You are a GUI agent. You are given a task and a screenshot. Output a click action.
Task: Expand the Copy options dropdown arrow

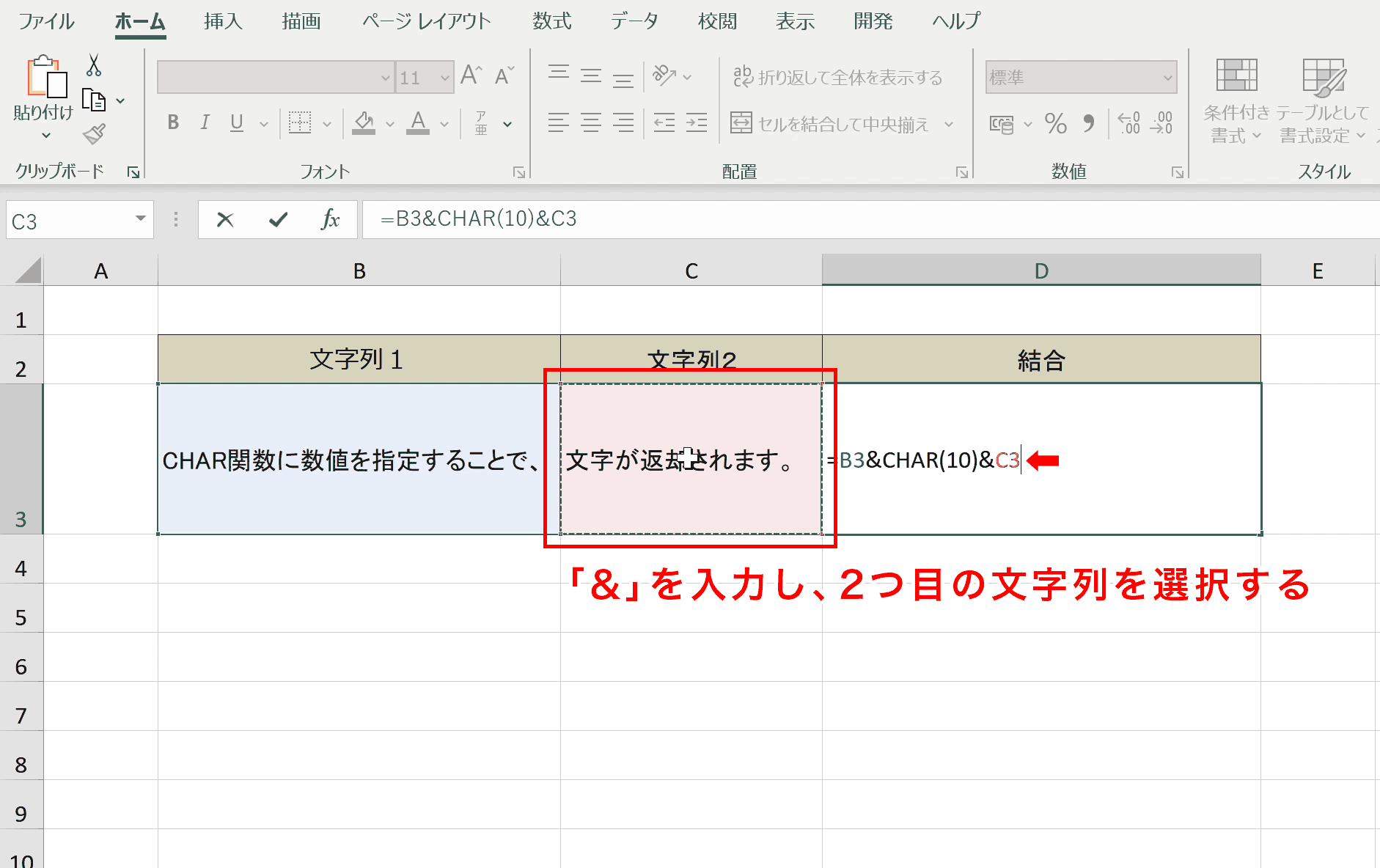(x=120, y=100)
